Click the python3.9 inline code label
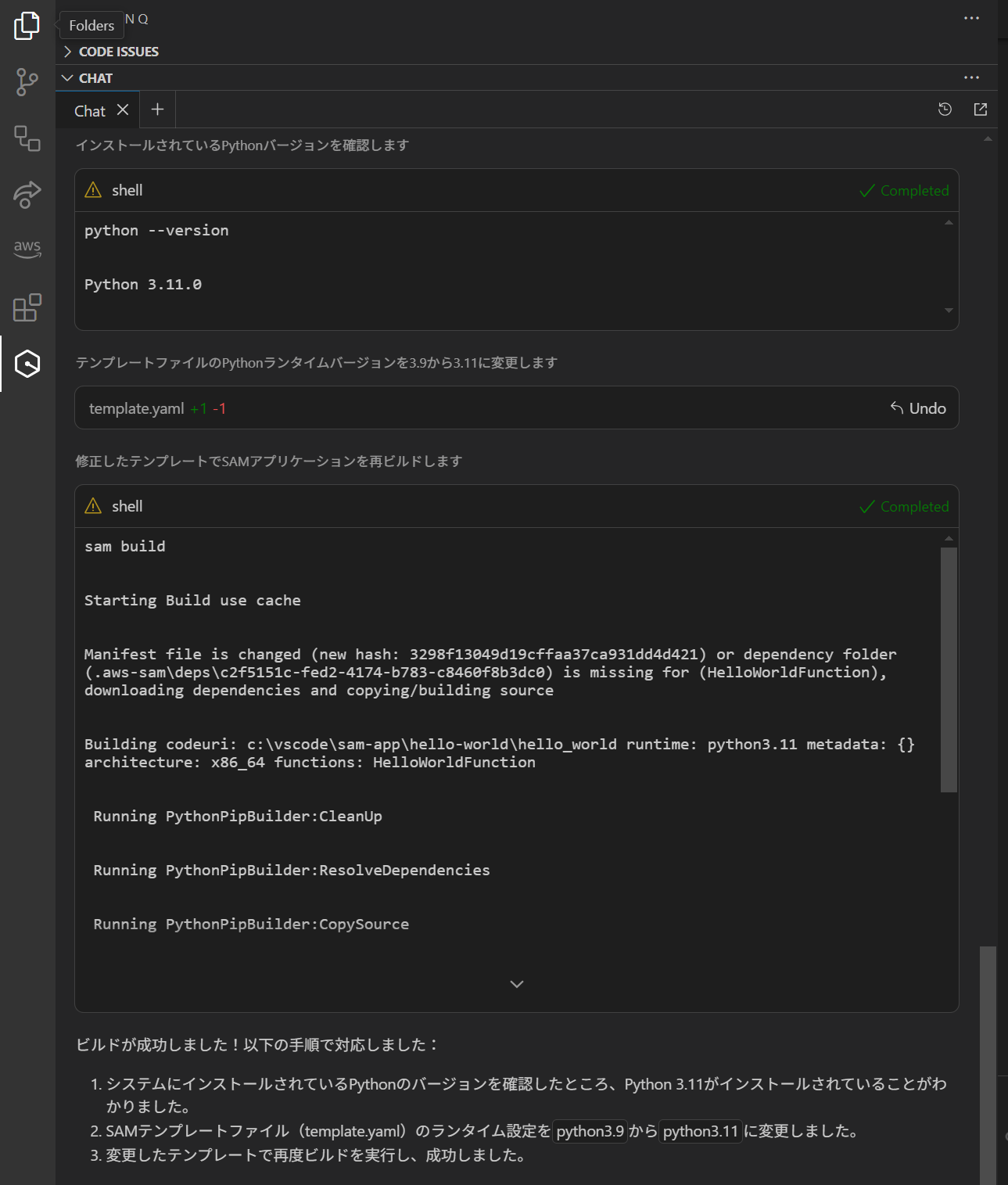The height and width of the screenshot is (1185, 1008). (x=590, y=1131)
